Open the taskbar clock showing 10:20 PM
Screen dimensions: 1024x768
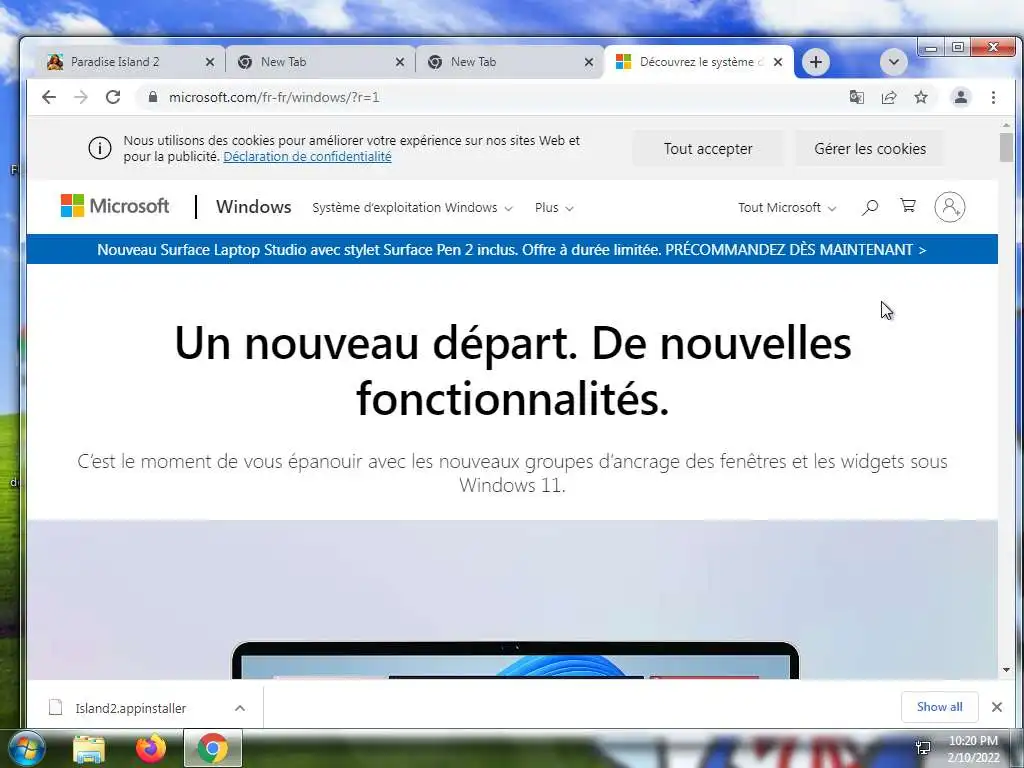click(x=973, y=749)
